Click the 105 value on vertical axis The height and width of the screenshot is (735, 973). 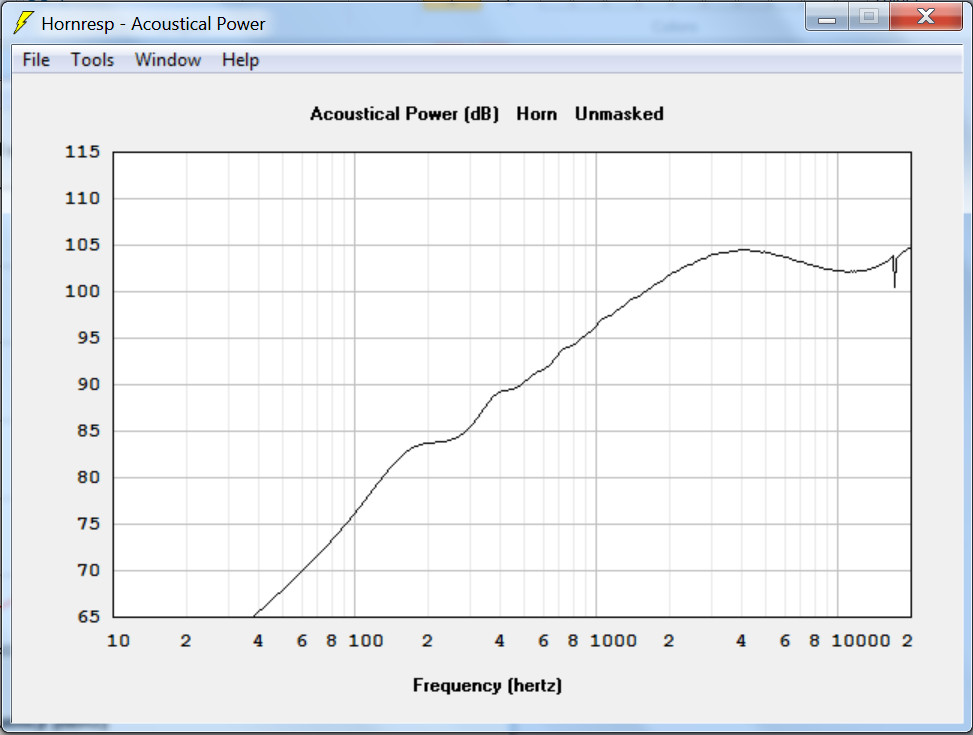(x=83, y=245)
